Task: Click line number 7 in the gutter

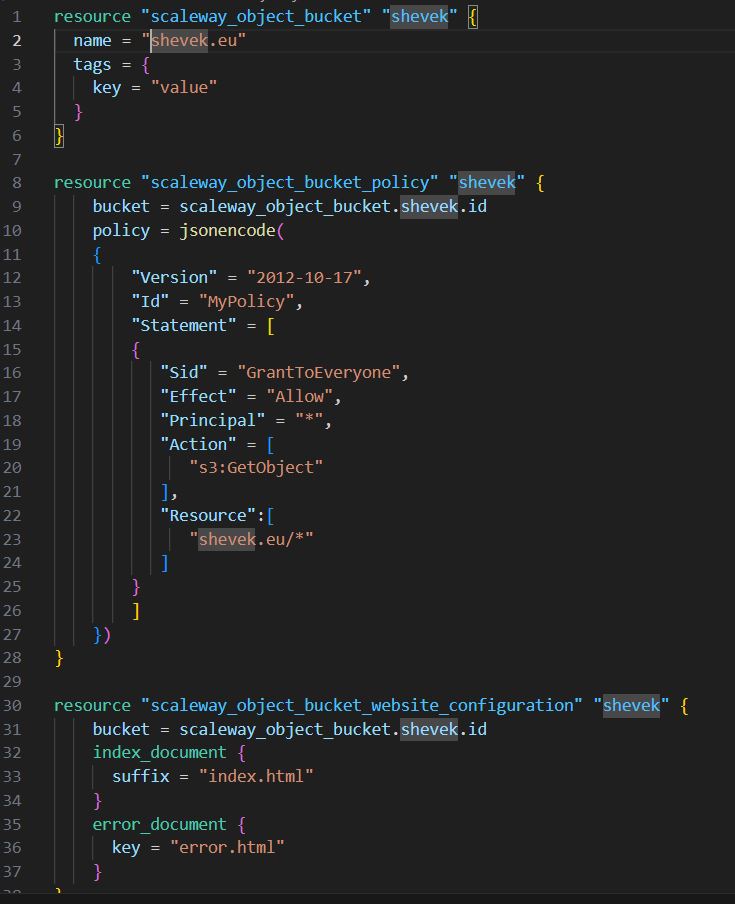Action: (17, 159)
